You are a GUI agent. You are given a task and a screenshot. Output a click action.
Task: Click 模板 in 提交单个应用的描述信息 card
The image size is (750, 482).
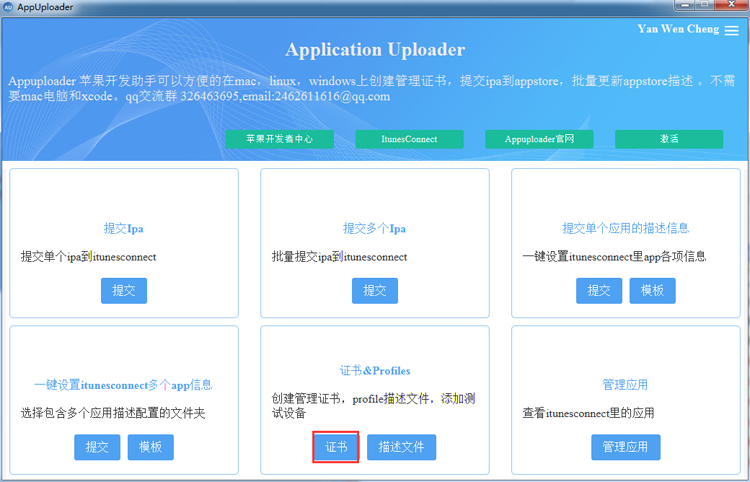(x=652, y=291)
